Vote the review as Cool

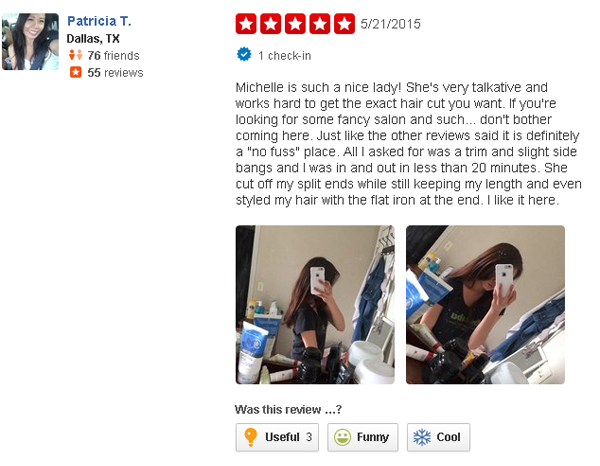(438, 437)
